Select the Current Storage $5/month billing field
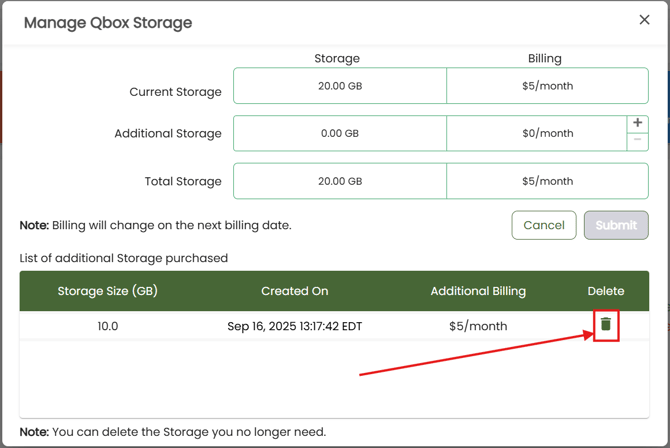The width and height of the screenshot is (670, 448). click(547, 86)
